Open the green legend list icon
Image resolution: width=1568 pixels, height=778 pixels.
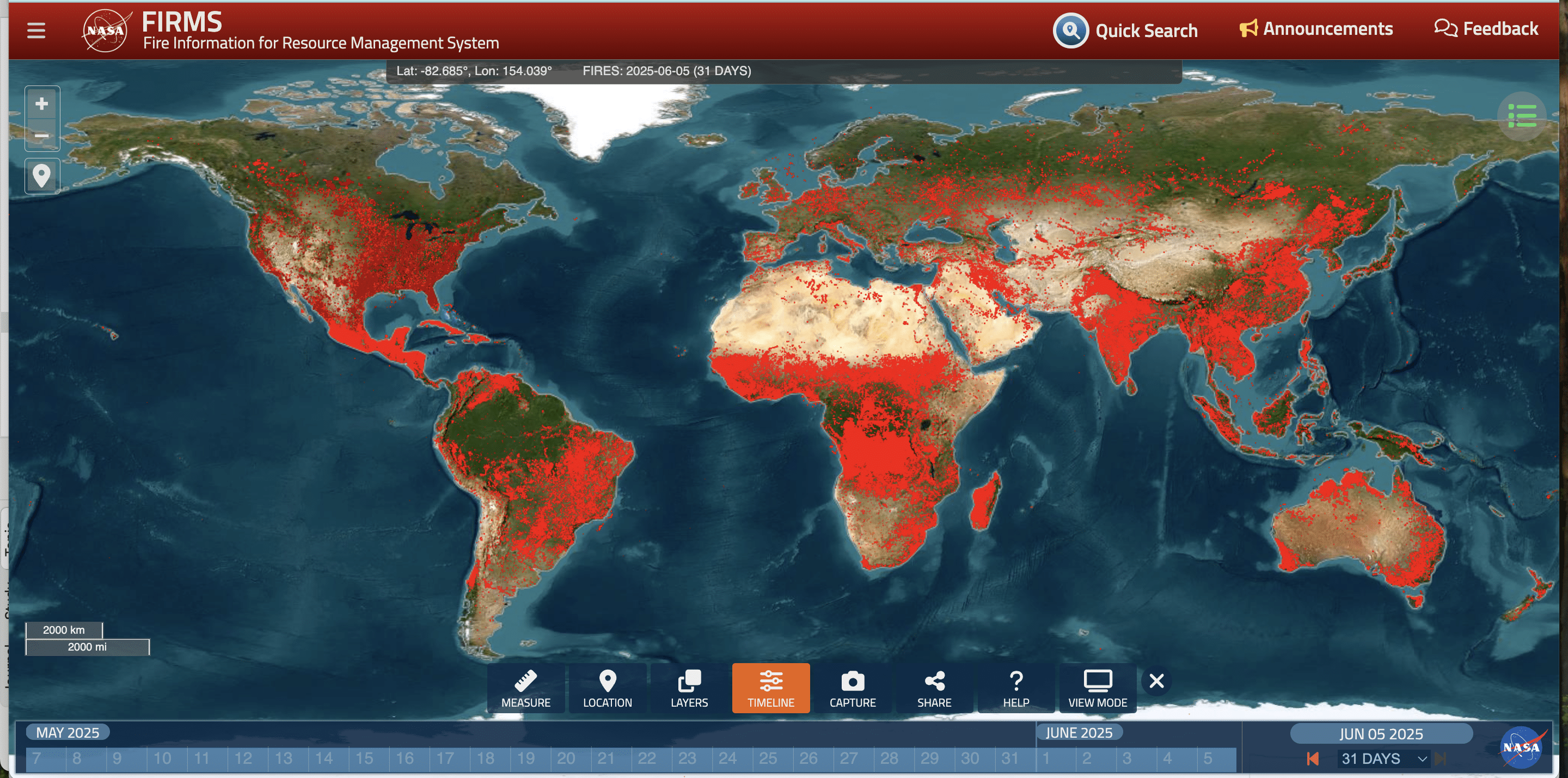point(1521,115)
